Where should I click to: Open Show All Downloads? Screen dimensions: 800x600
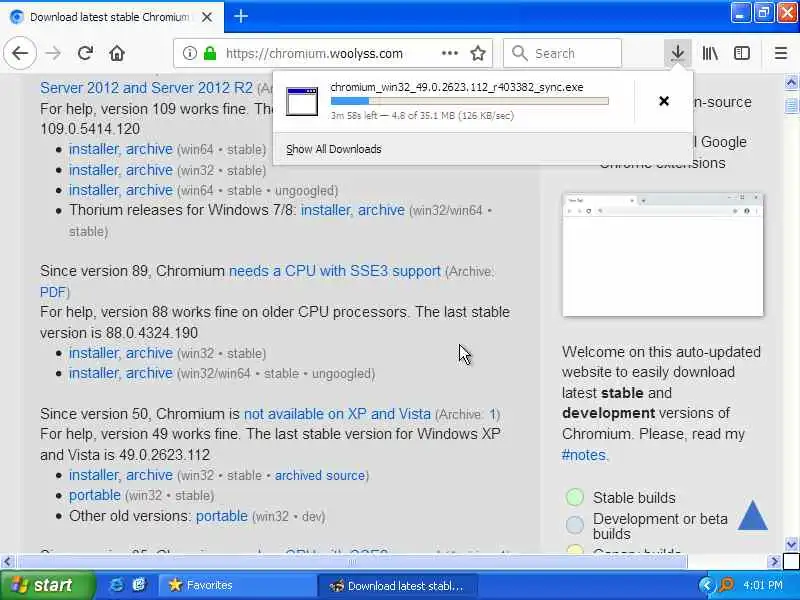(334, 149)
